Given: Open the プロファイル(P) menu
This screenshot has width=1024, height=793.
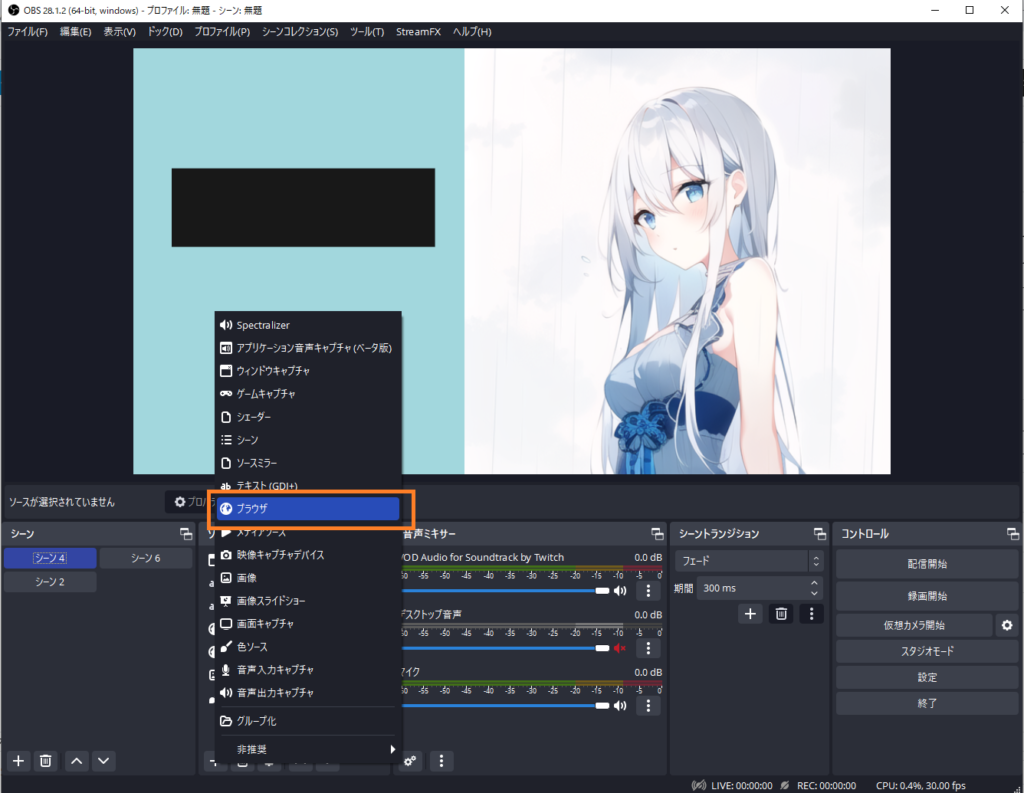Looking at the screenshot, I should coord(222,31).
